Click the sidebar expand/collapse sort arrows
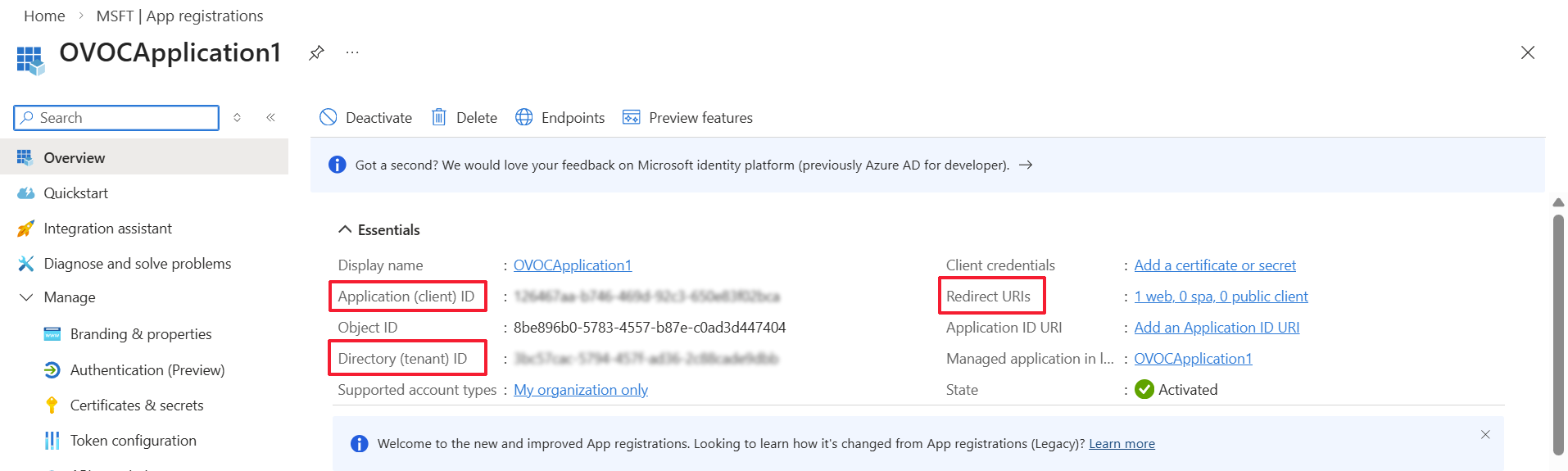Viewport: 1568px width, 471px height. (238, 118)
